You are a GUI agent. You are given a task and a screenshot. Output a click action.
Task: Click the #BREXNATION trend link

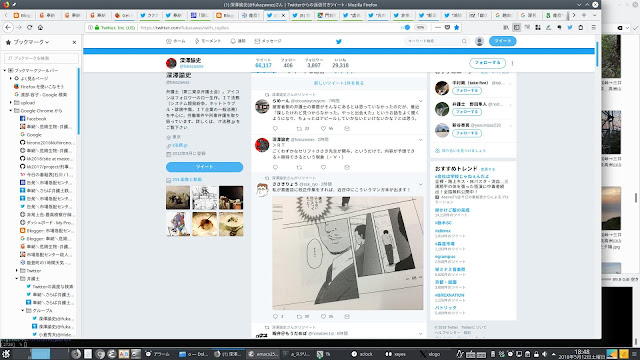[449, 295]
